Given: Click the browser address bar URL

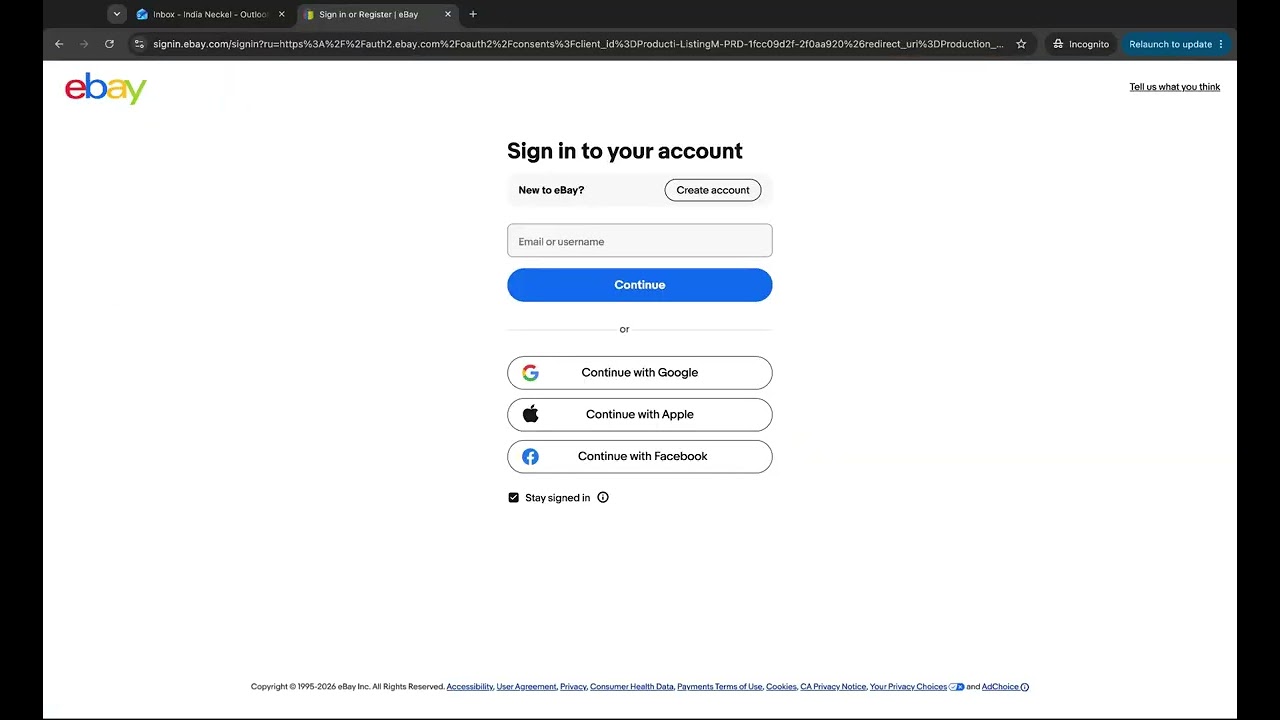Looking at the screenshot, I should tap(578, 44).
